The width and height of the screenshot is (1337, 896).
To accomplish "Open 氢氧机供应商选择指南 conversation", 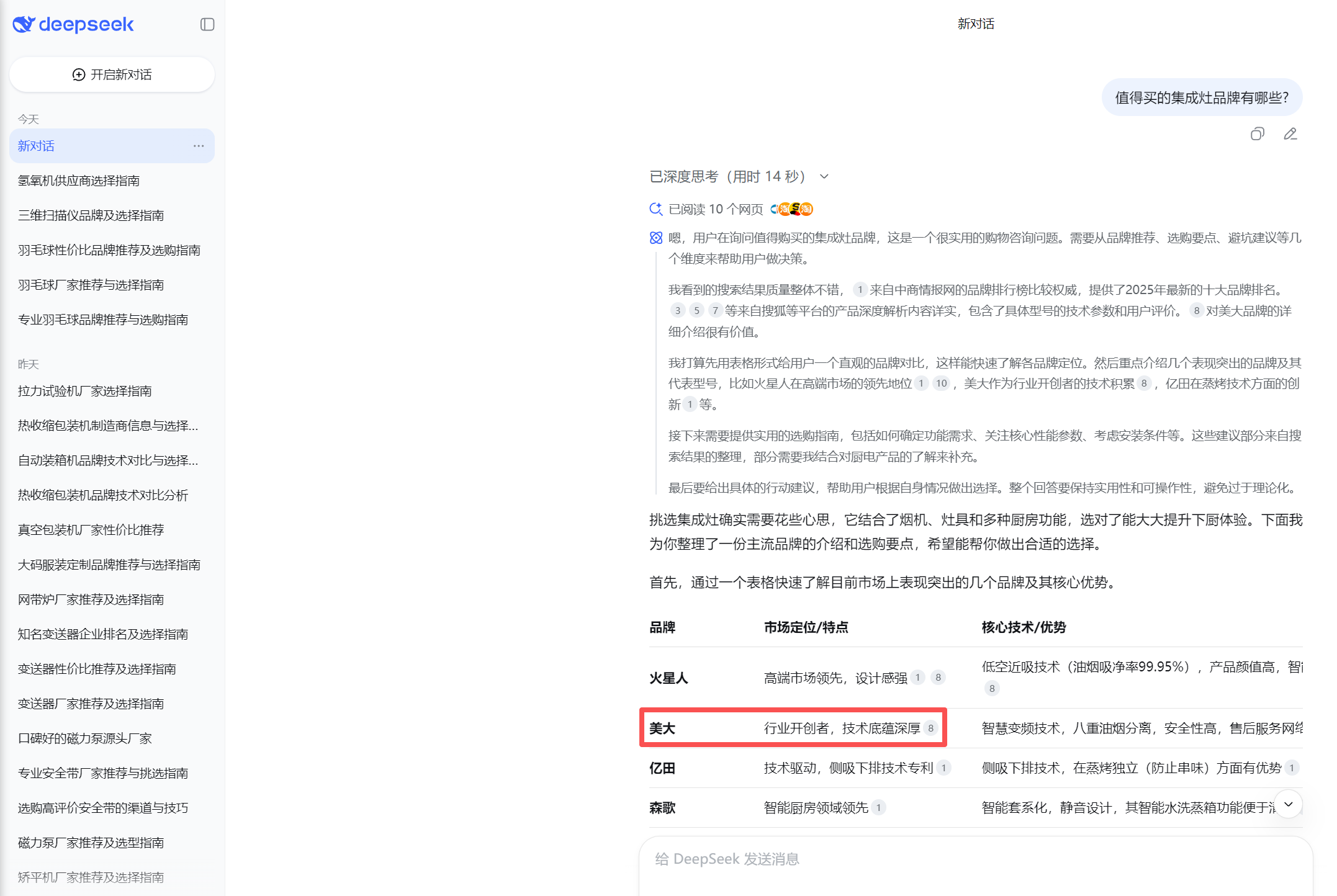I will (79, 181).
